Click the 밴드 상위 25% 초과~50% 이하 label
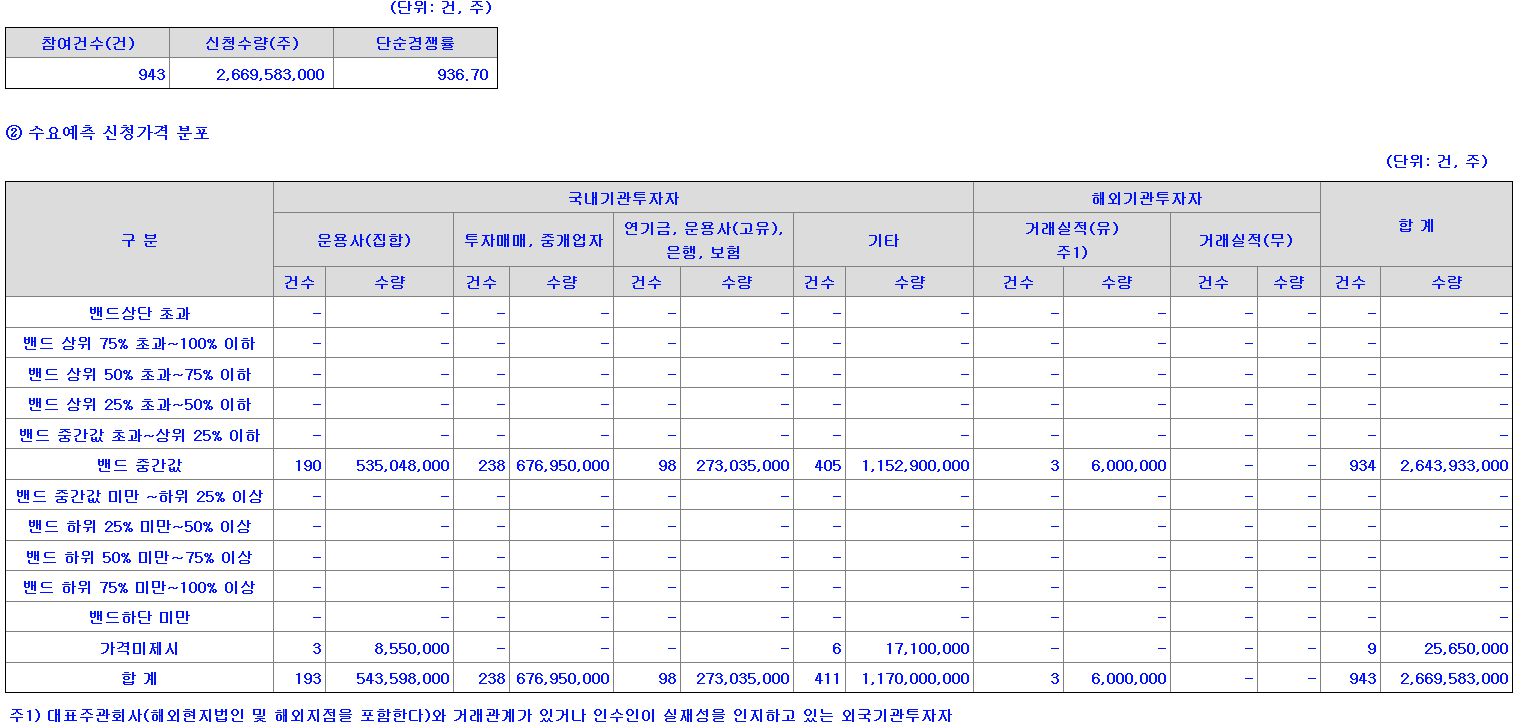 pos(139,405)
